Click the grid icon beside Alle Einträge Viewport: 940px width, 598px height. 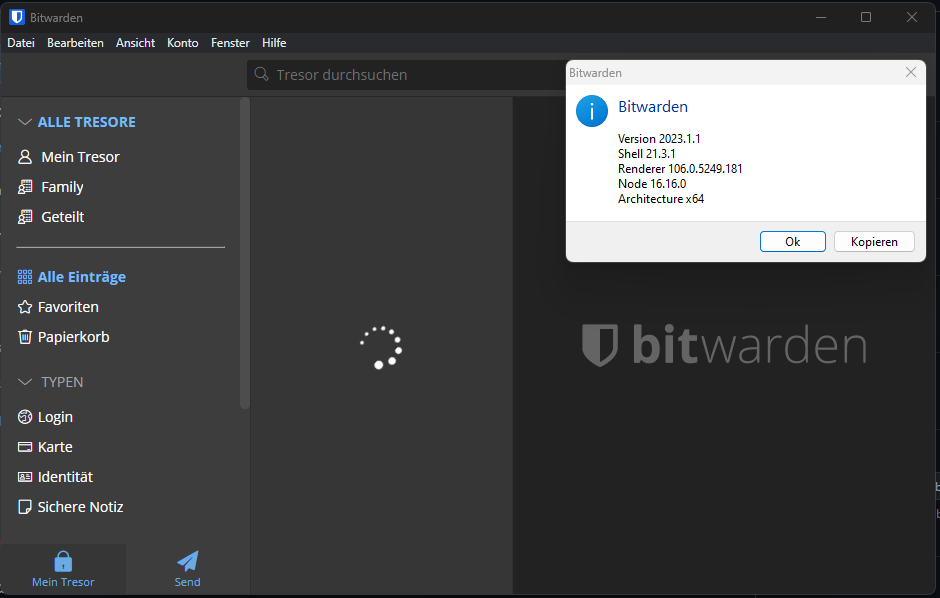(x=25, y=277)
